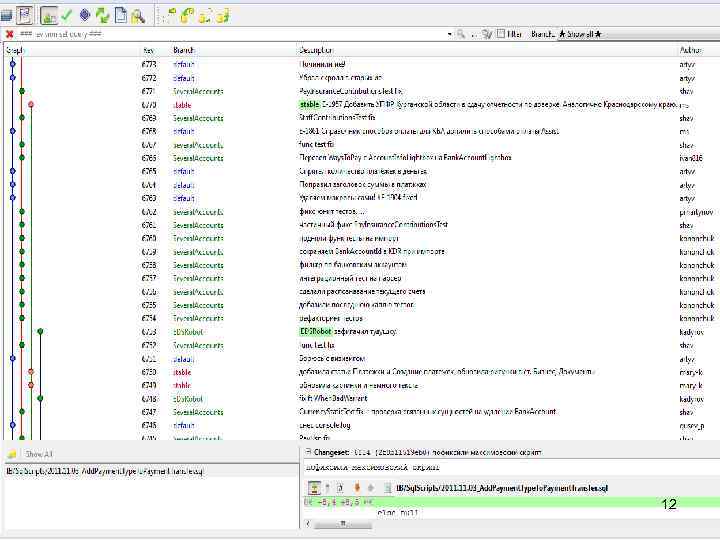Open the revision set editor ellipsis
The image size is (720, 540).
point(474,34)
